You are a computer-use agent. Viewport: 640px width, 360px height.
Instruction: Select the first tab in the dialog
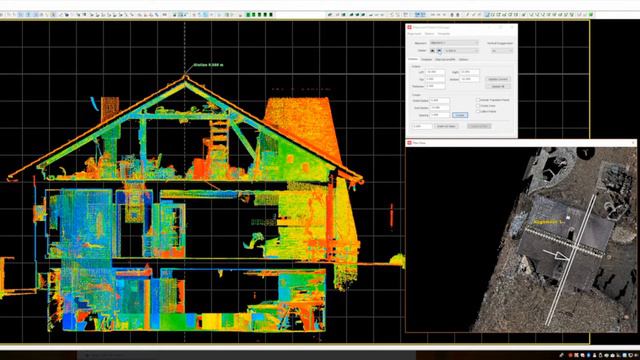(x=413, y=59)
